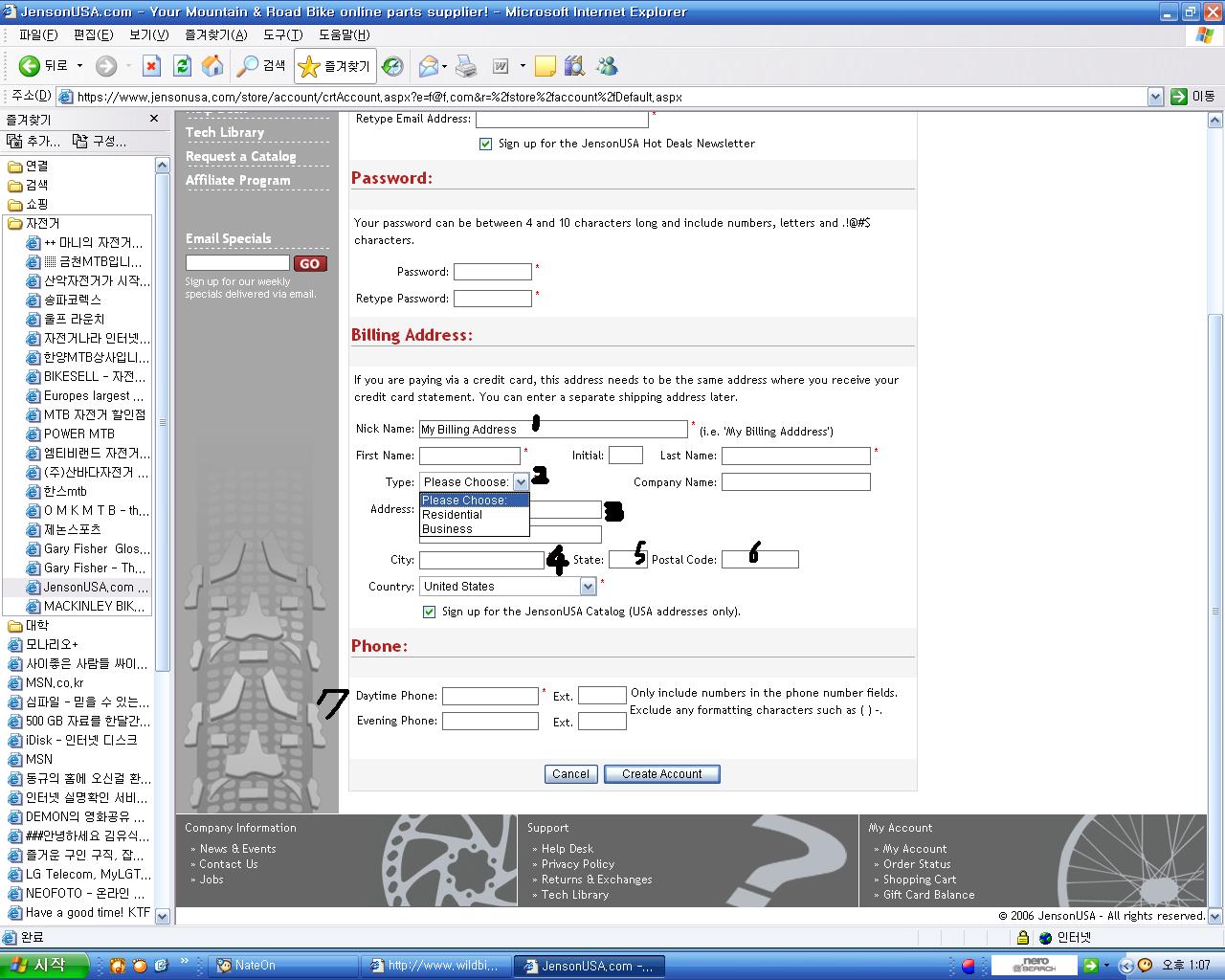Viewport: 1225px width, 980px height.
Task: Toggle Favorites (즐겨찾기) toolbar button
Action: pyautogui.click(x=334, y=66)
